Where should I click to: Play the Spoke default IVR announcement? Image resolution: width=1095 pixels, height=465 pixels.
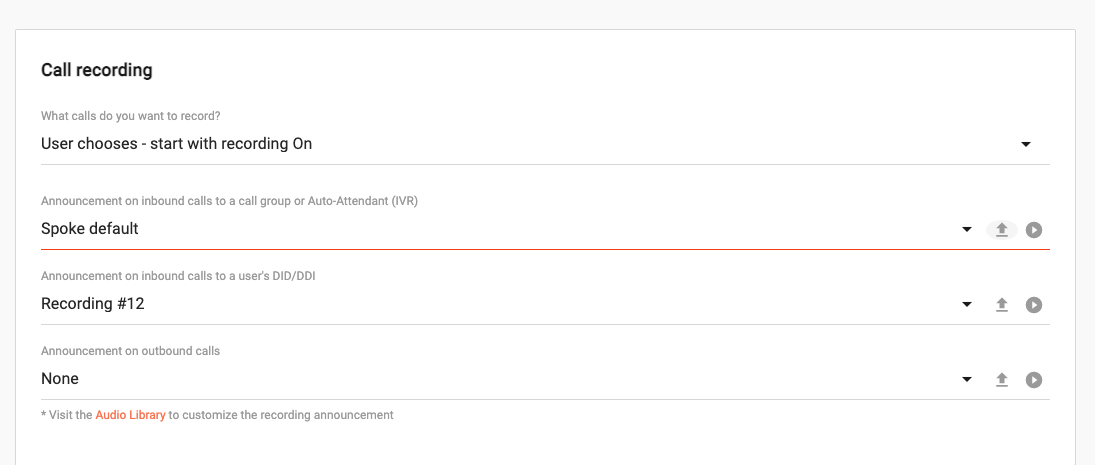(1034, 230)
